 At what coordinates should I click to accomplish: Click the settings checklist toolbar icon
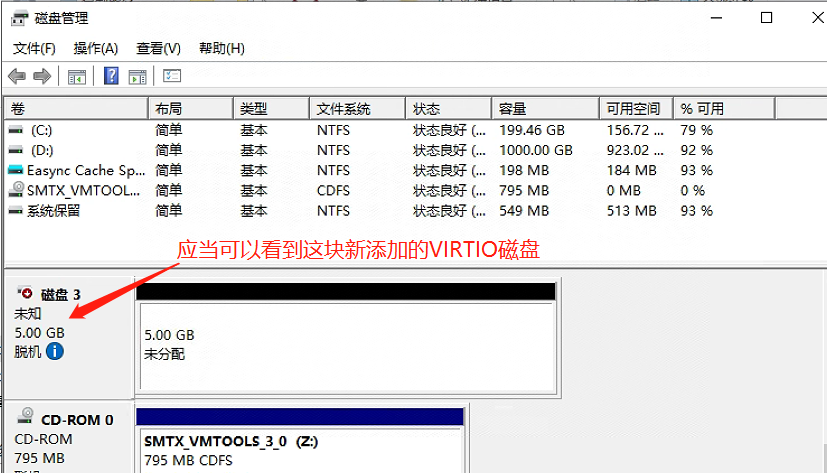(x=172, y=76)
